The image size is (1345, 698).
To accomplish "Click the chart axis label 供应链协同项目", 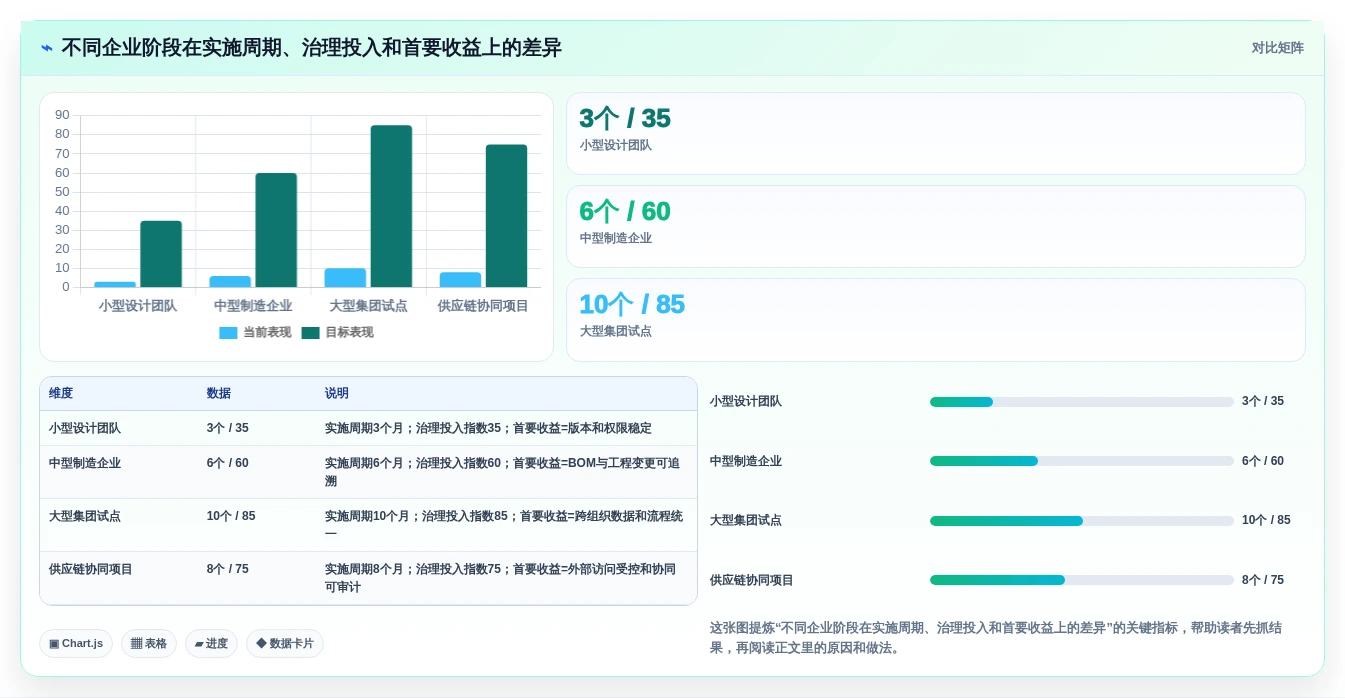I will click(483, 306).
